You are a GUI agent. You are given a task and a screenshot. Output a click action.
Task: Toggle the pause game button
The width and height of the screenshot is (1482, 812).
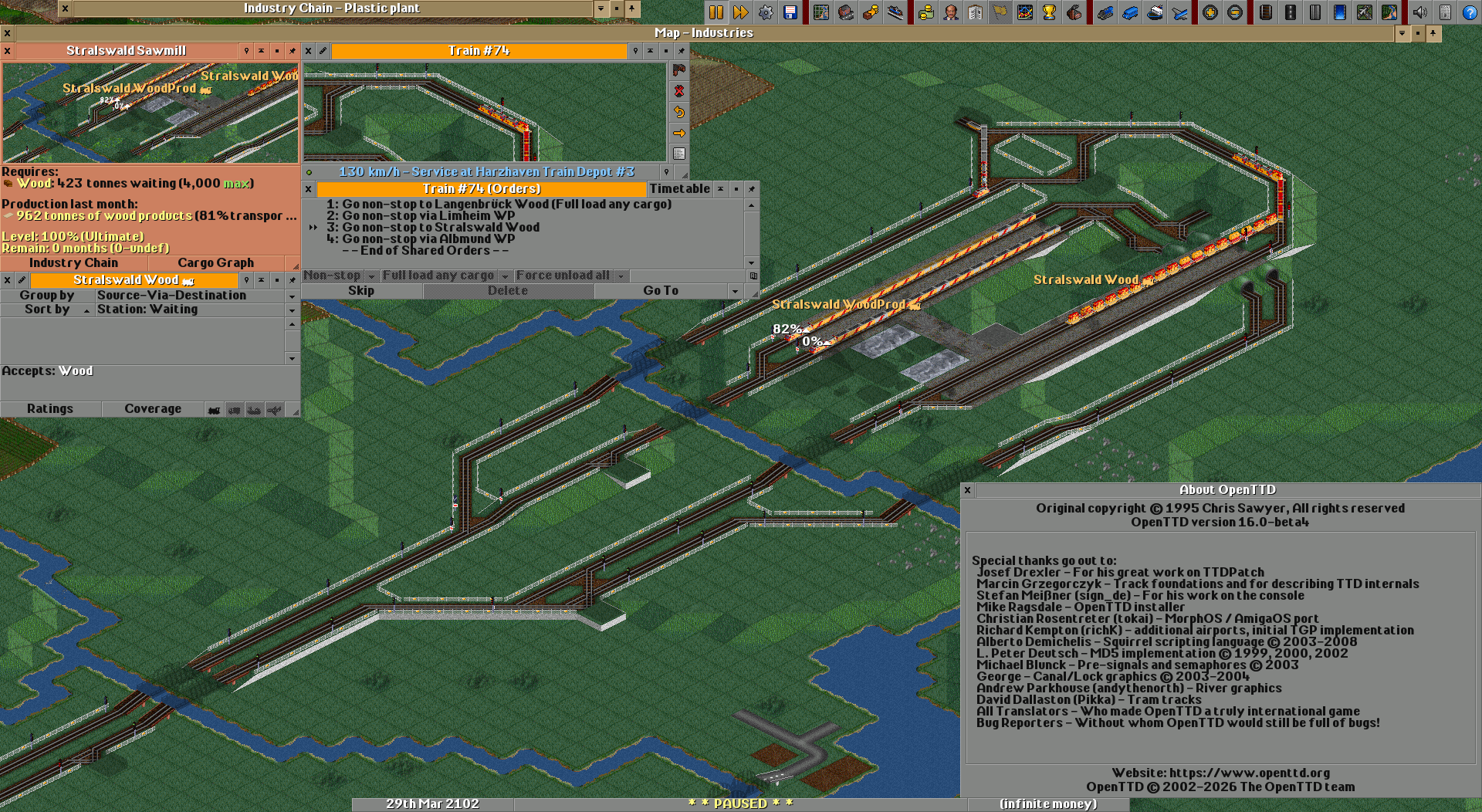coord(716,12)
